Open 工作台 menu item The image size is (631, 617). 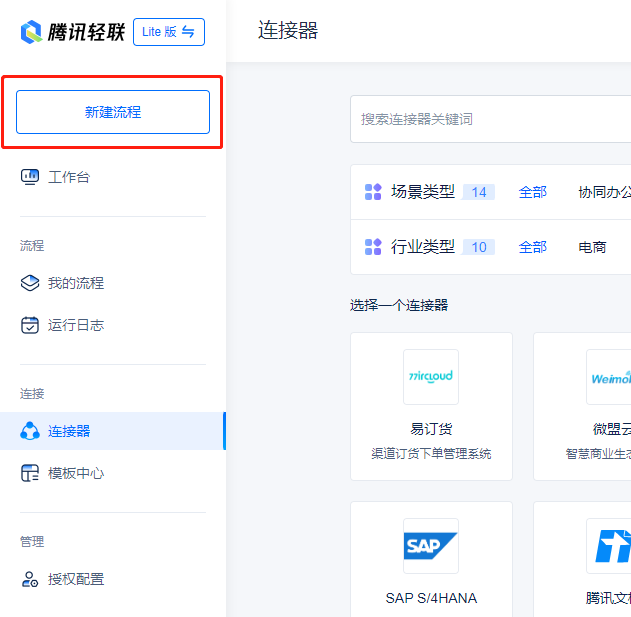click(x=69, y=177)
